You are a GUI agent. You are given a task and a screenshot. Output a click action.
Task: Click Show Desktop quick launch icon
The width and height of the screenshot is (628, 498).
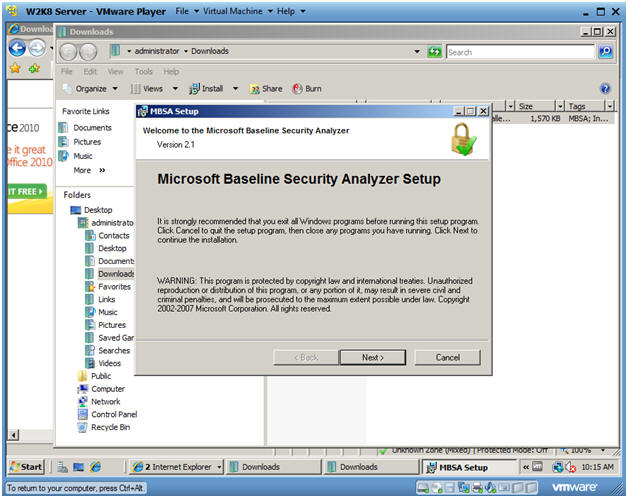78,467
